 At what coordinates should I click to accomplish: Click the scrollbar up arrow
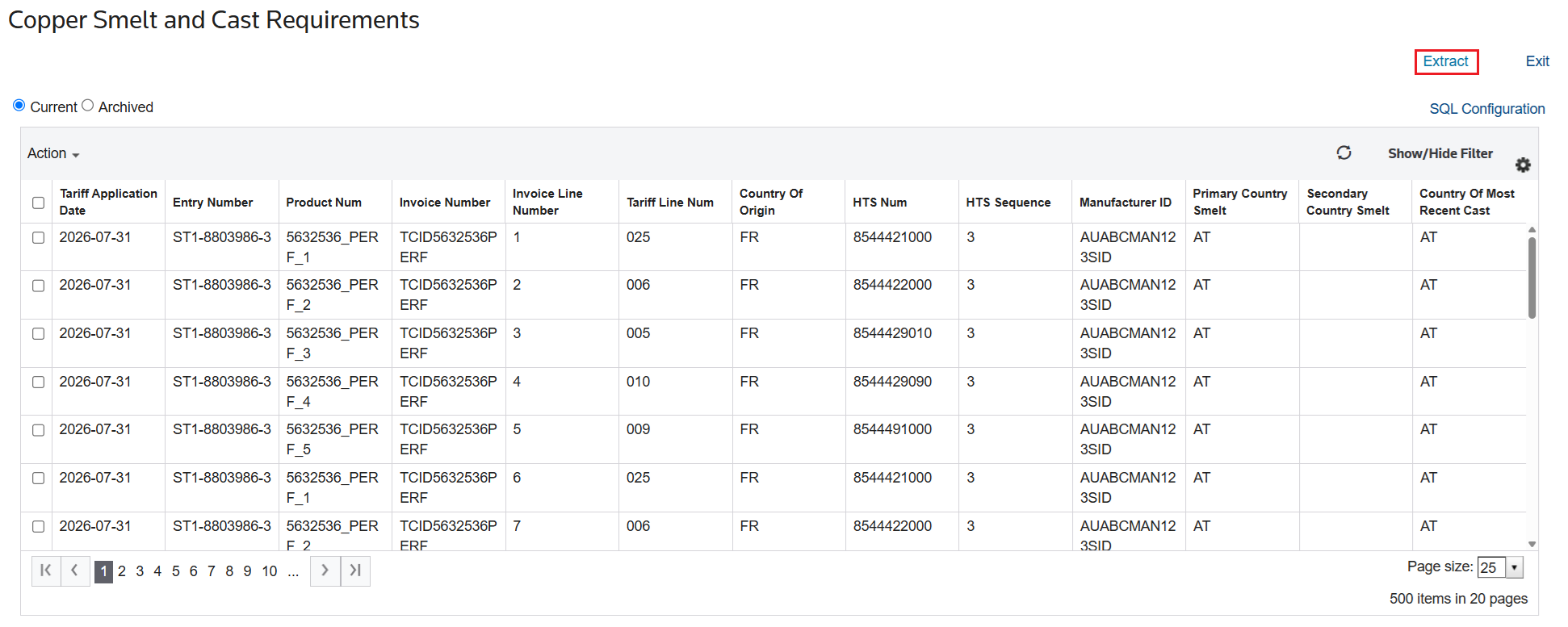(1532, 230)
